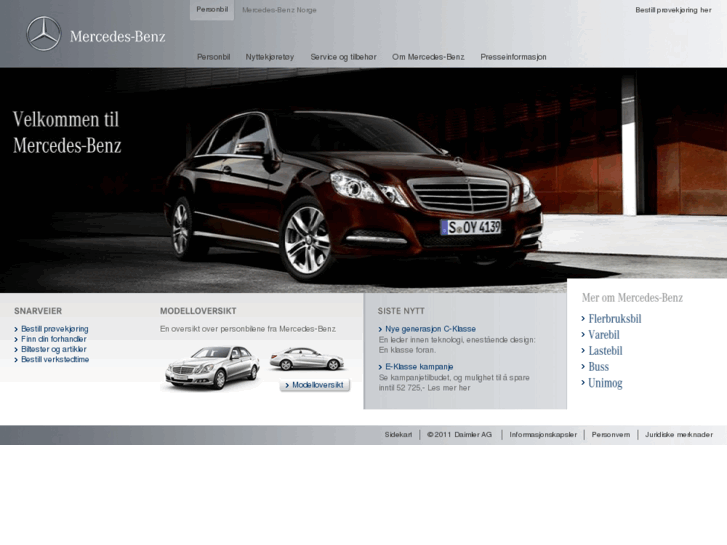This screenshot has width=727, height=545.
Task: Open the Varebil link
Action: [x=604, y=335]
